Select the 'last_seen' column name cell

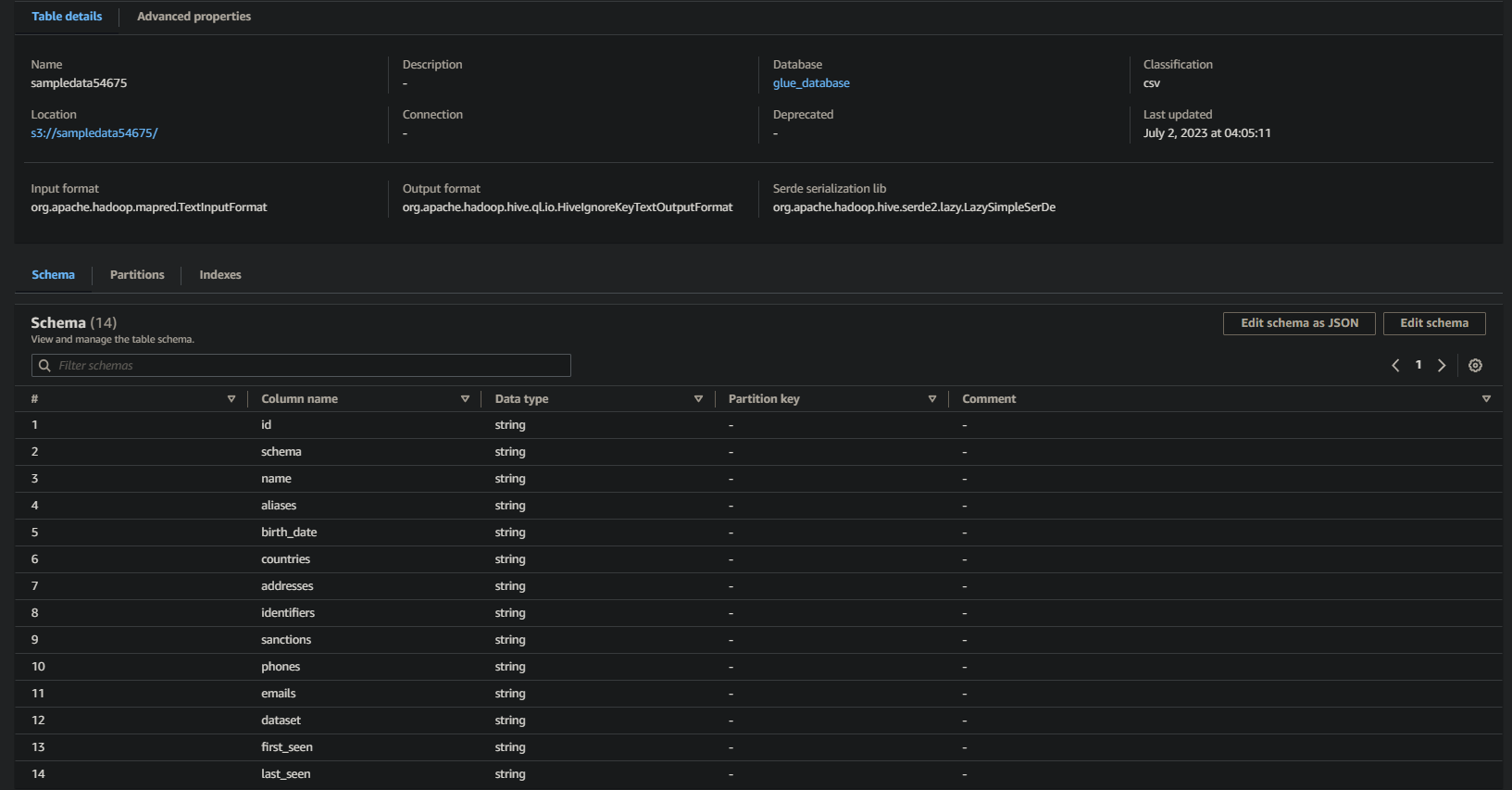[286, 774]
